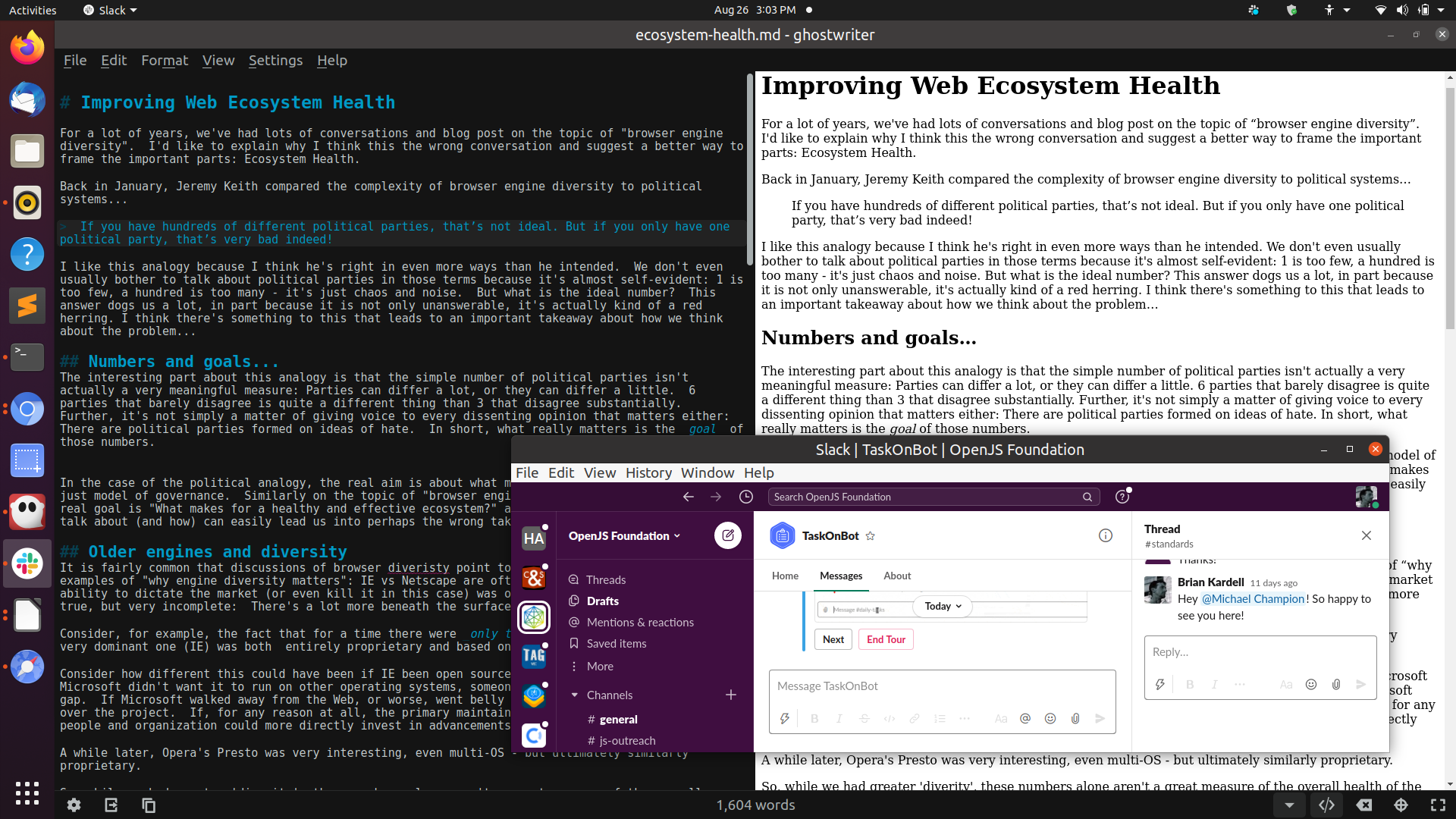Click the Slack compose new message icon
Viewport: 1456px width, 819px height.
click(727, 535)
